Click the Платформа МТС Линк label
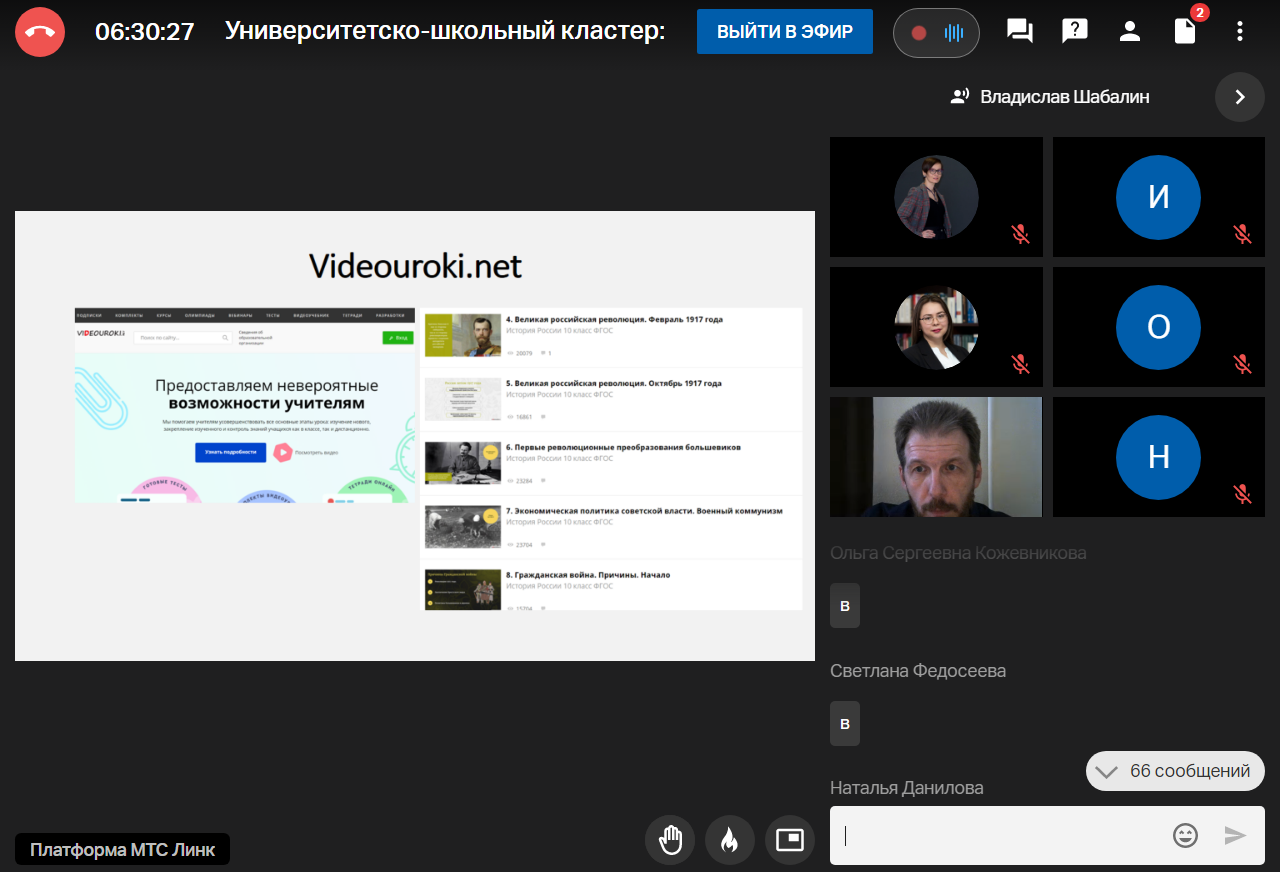This screenshot has height=872, width=1280. tap(122, 850)
